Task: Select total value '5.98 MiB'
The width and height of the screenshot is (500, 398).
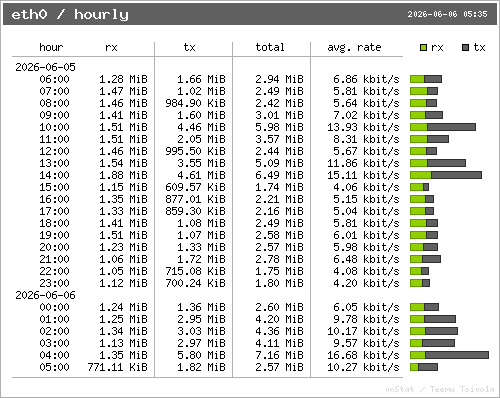Action: (x=279, y=127)
